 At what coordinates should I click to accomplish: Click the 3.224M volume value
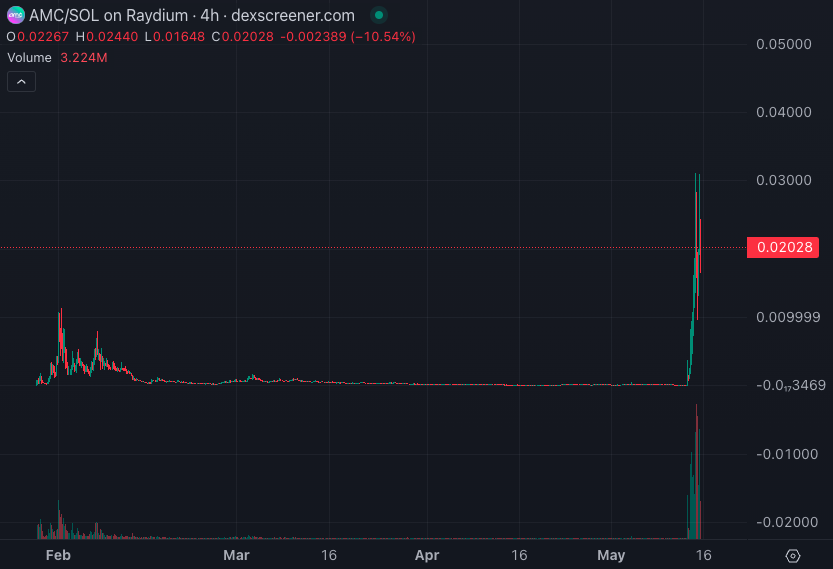point(84,58)
